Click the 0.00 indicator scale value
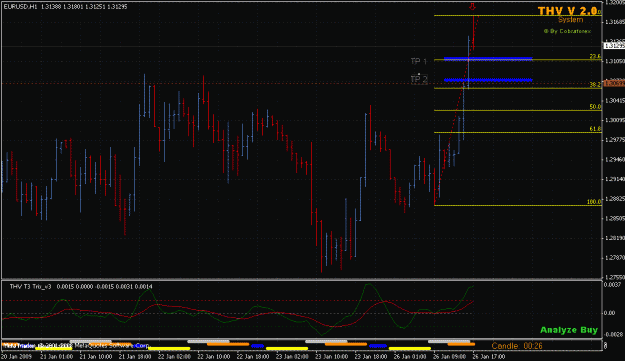Image resolution: width=625 pixels, height=361 pixels. pos(609,313)
